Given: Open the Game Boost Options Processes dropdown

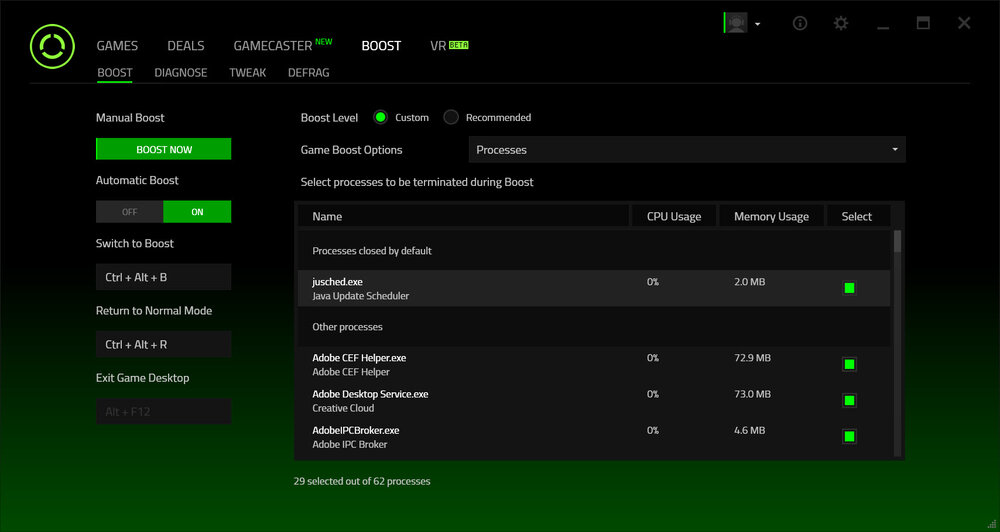Looking at the screenshot, I should click(x=687, y=150).
